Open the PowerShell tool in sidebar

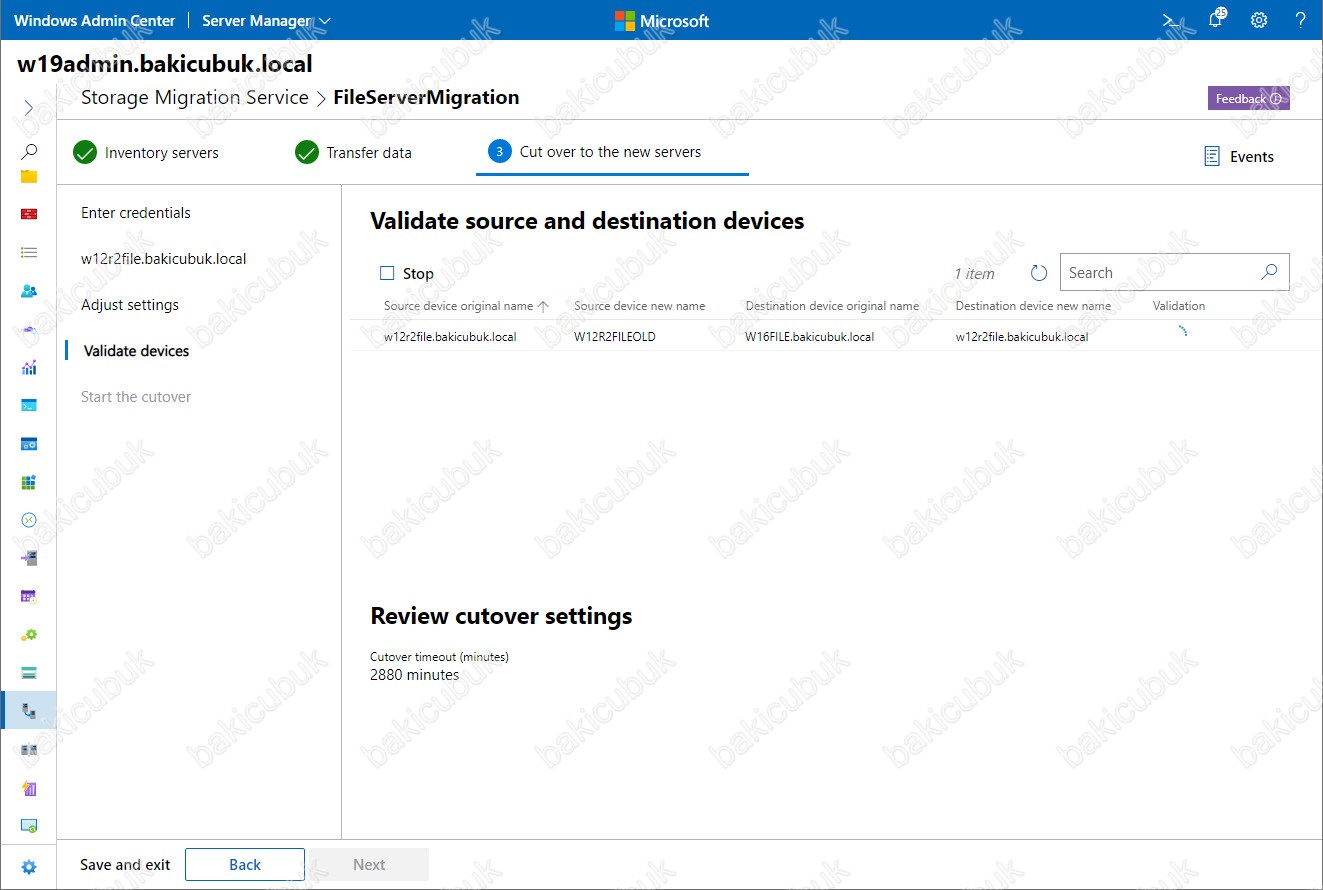click(x=29, y=405)
